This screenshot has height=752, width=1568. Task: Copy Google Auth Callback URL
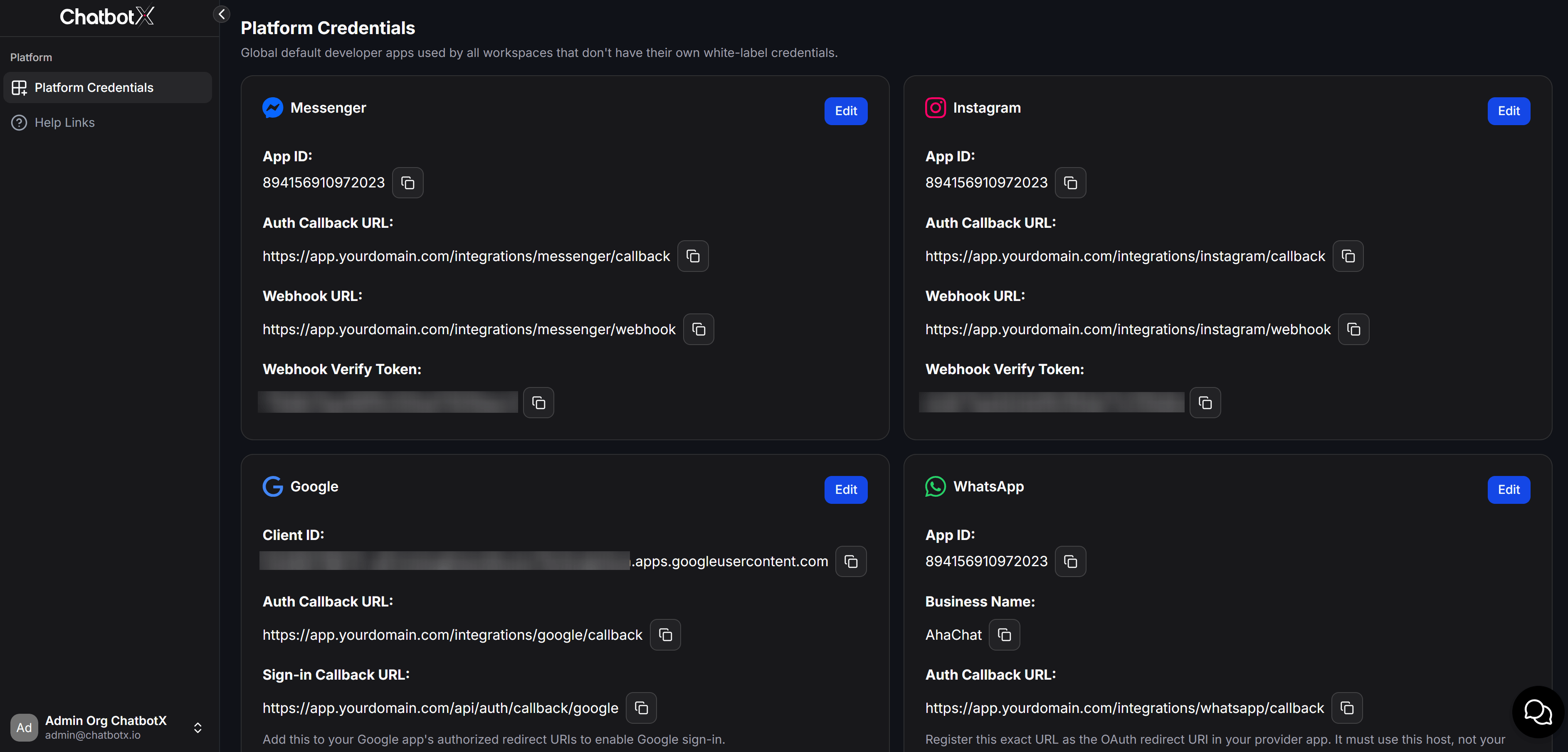pos(665,635)
